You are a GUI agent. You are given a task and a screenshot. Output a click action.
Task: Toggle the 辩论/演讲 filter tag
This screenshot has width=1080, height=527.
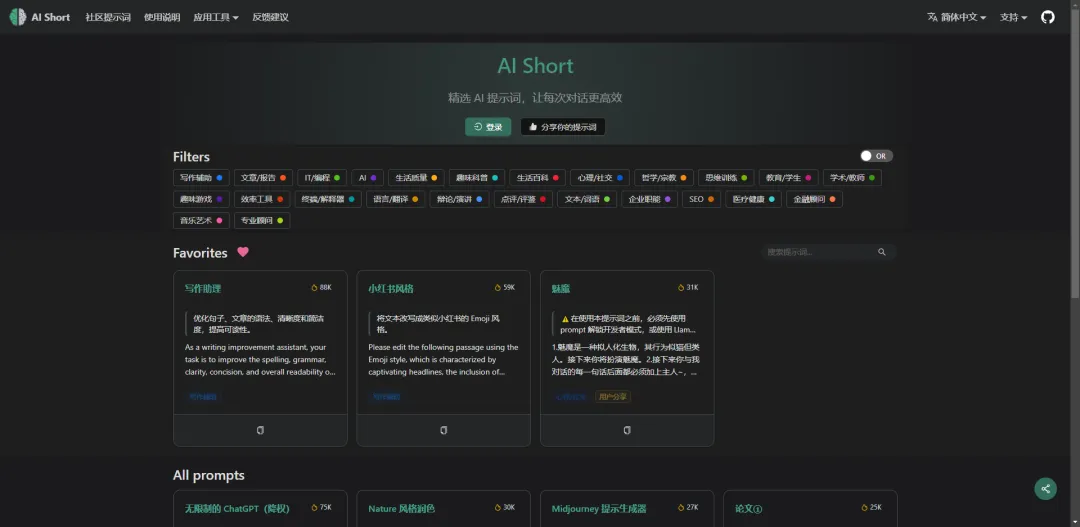coord(457,200)
